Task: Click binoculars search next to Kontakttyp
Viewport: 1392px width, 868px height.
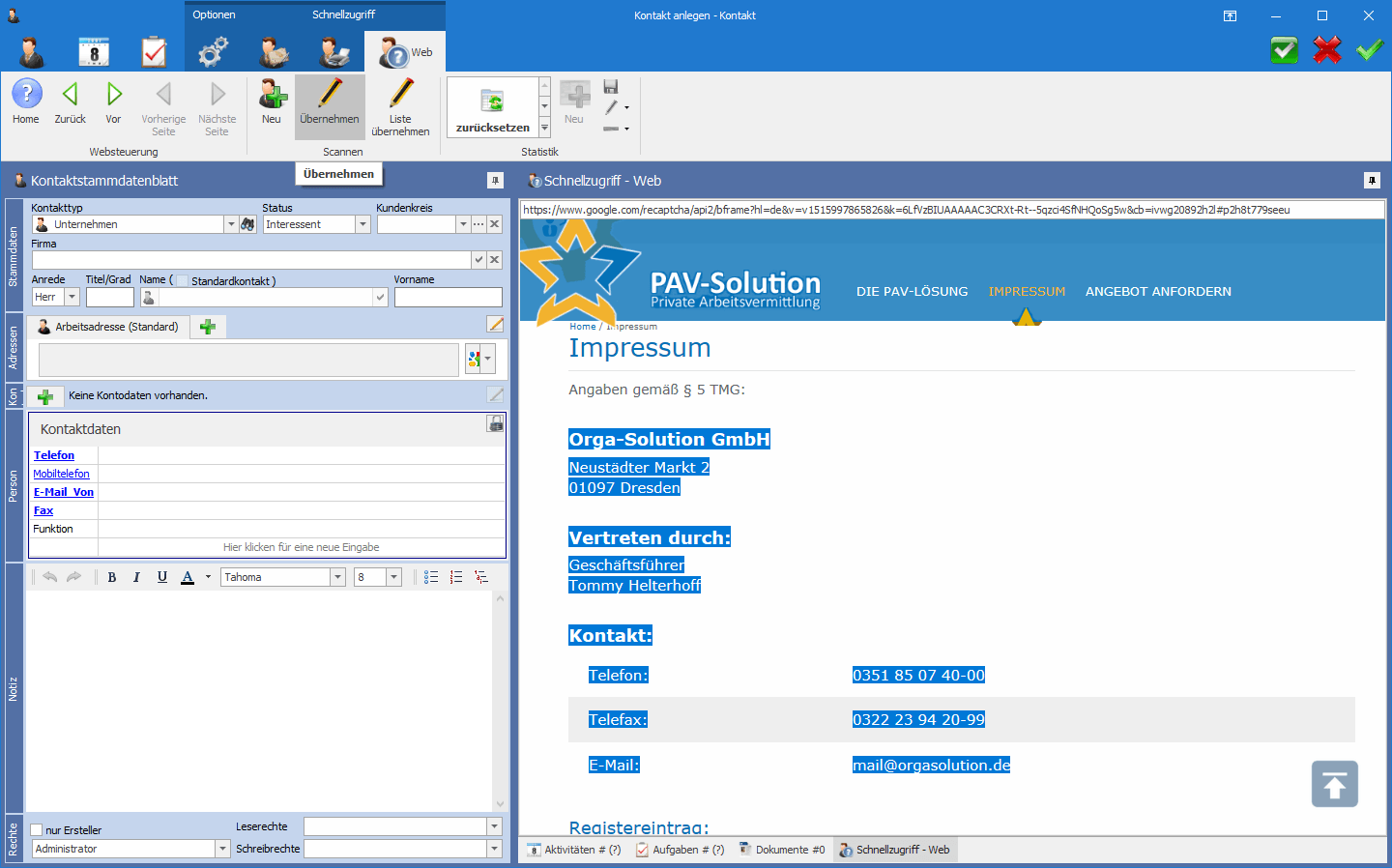Action: (248, 224)
